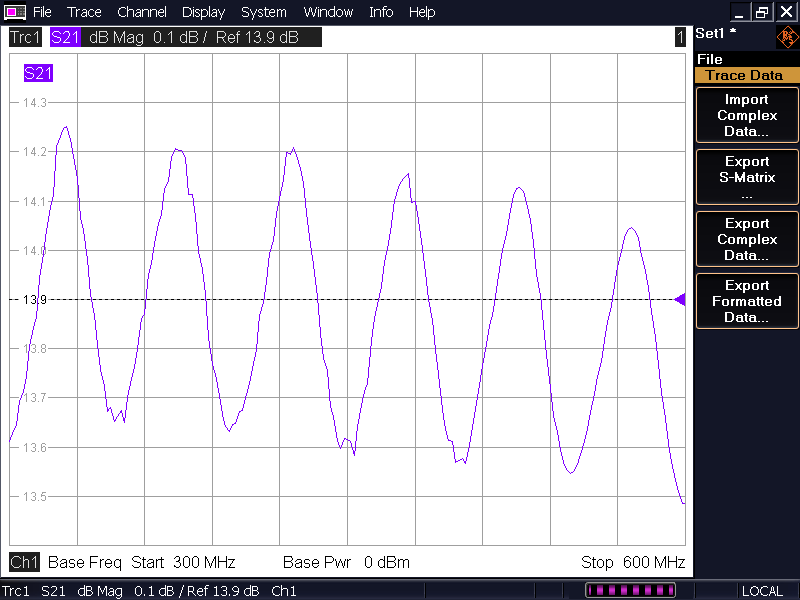Expand the Display menu
Image resolution: width=800 pixels, height=600 pixels.
(203, 12)
